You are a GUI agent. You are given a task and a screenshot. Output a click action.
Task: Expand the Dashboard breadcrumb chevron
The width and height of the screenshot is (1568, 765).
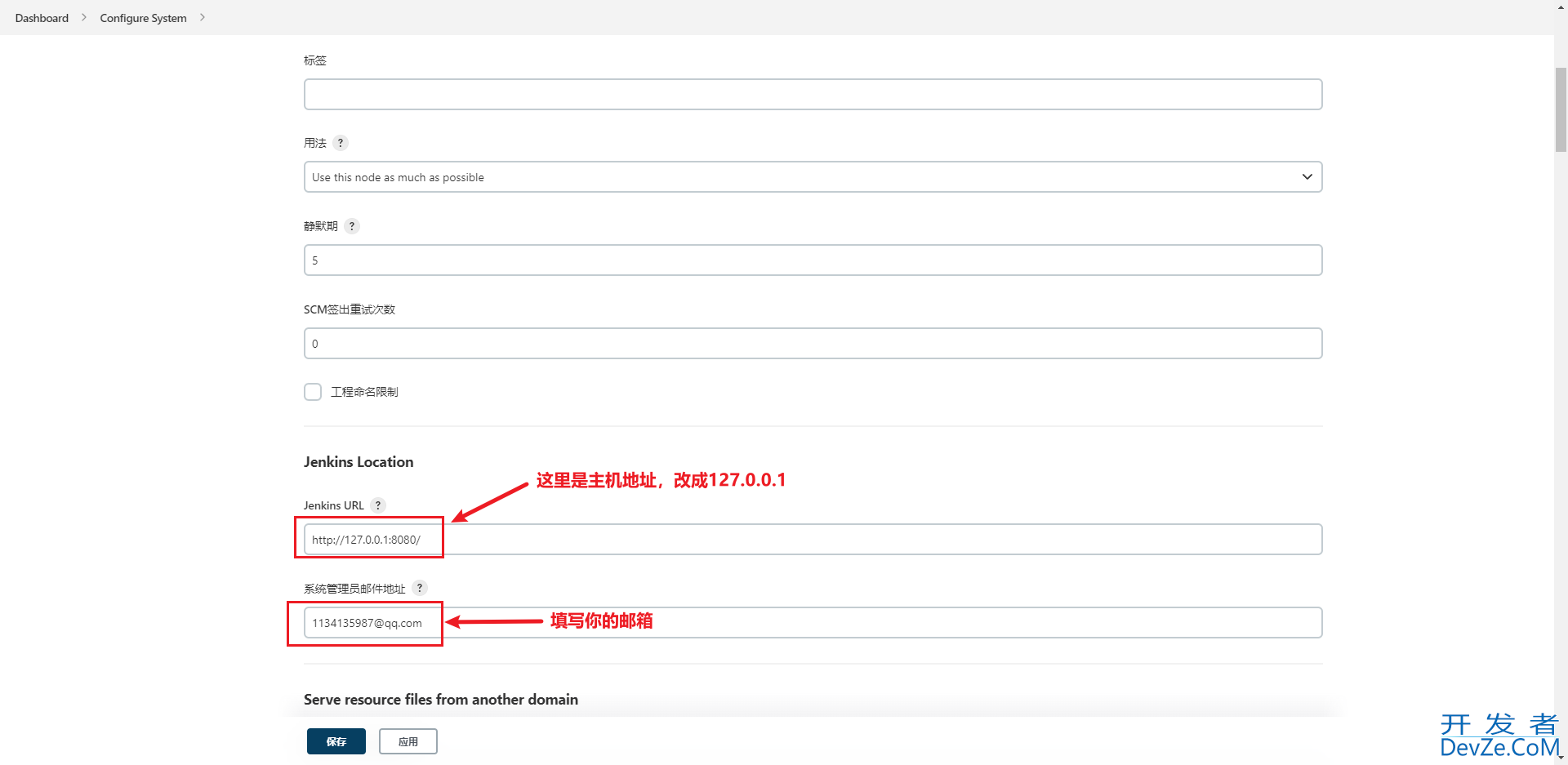pyautogui.click(x=84, y=17)
